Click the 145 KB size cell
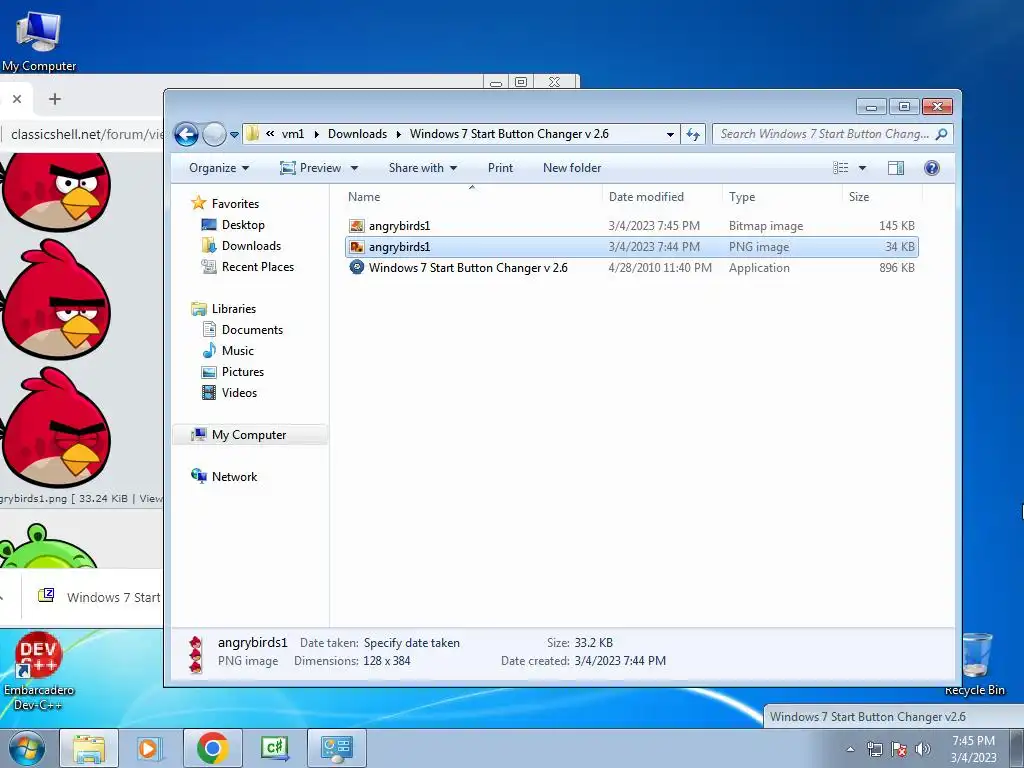The image size is (1024, 768). pos(896,226)
